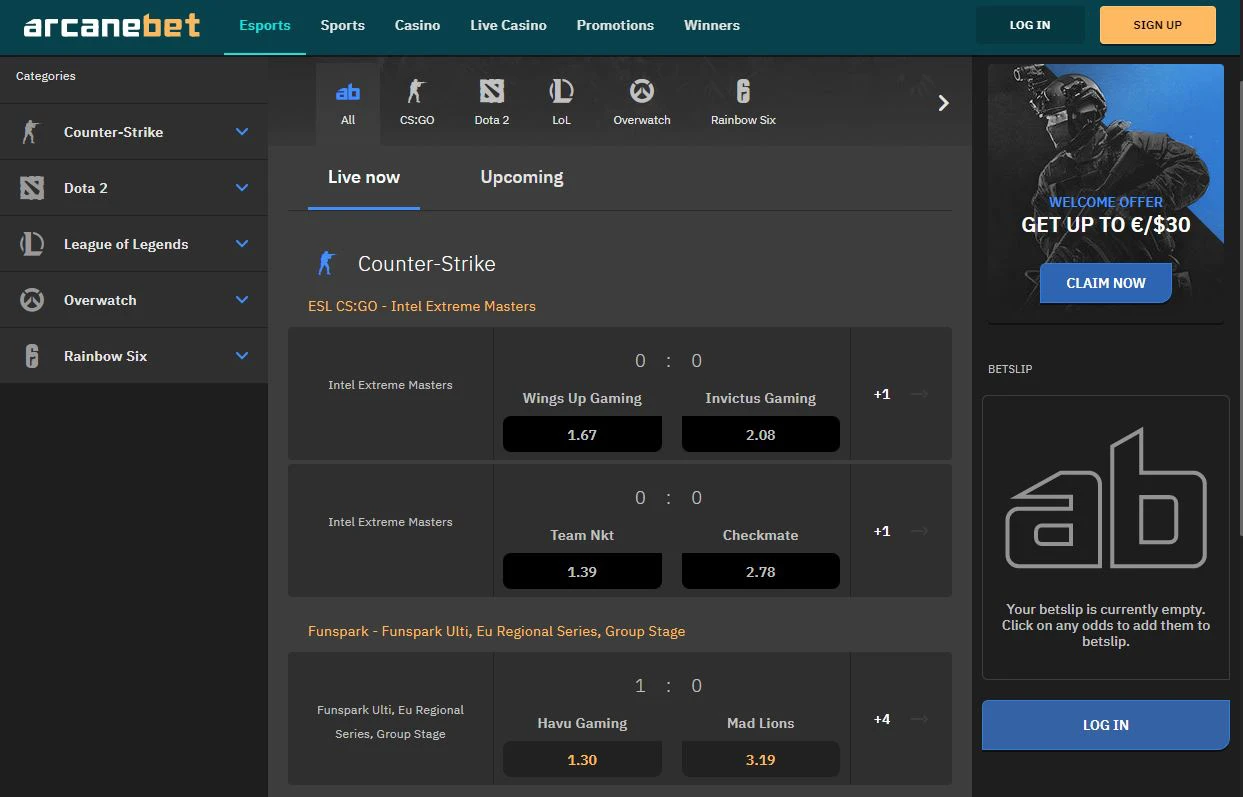
Task: Choose the Dota 2 filter icon
Action: point(491,92)
